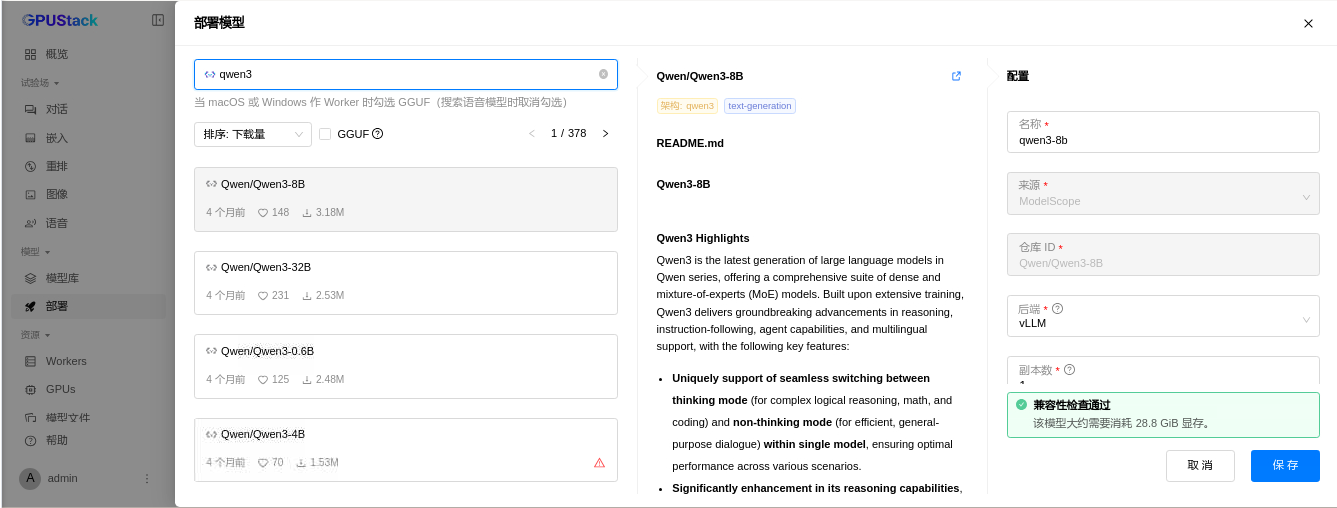This screenshot has height=508, width=1337.
Task: Click the Workers server icon
Action: click(30, 361)
